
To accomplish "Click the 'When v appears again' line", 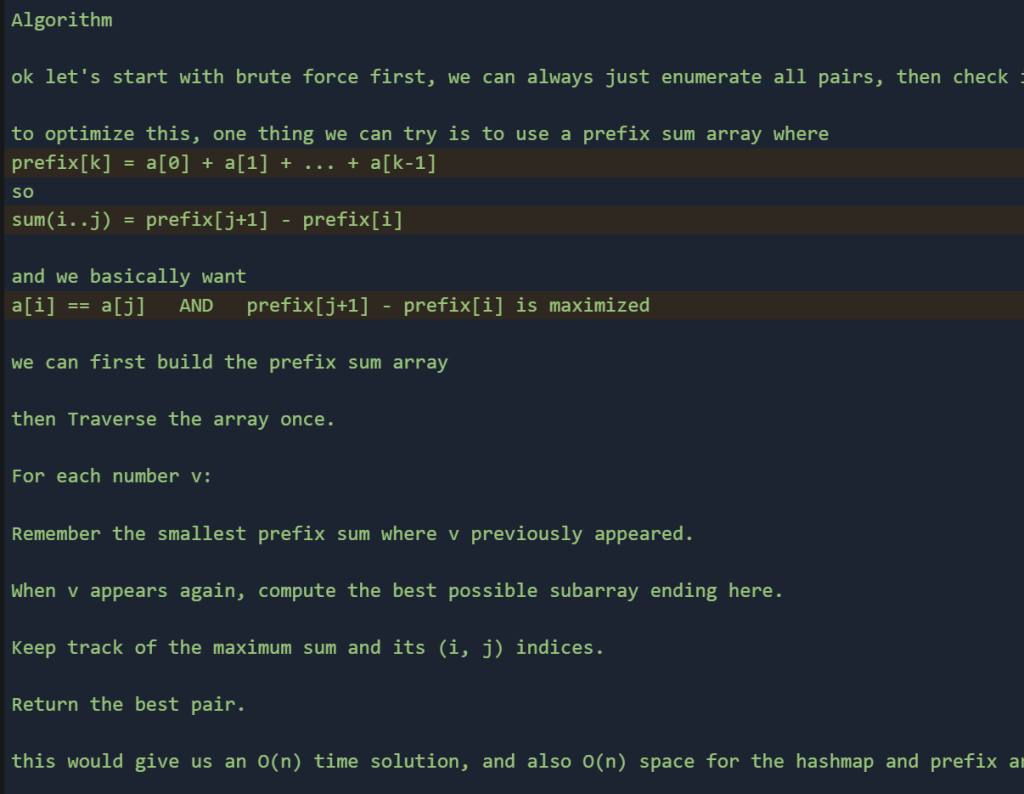I will 397,590.
